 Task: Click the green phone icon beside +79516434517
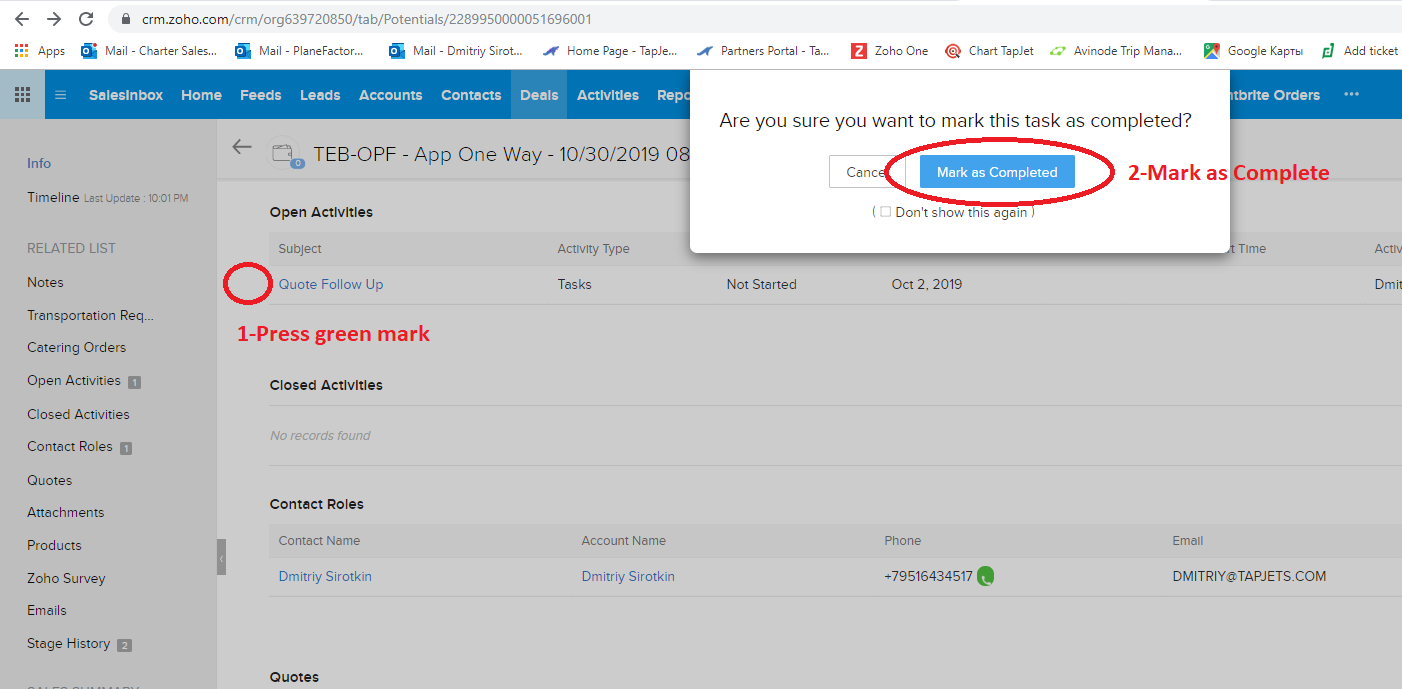coord(986,576)
